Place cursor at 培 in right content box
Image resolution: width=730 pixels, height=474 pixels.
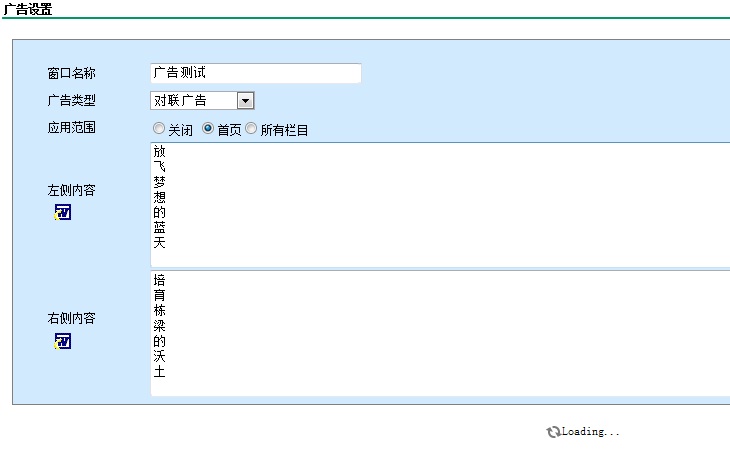[160, 281]
